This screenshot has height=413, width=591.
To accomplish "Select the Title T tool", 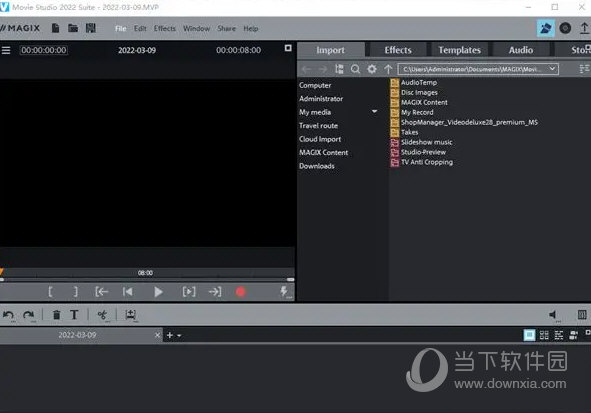I will (74, 315).
